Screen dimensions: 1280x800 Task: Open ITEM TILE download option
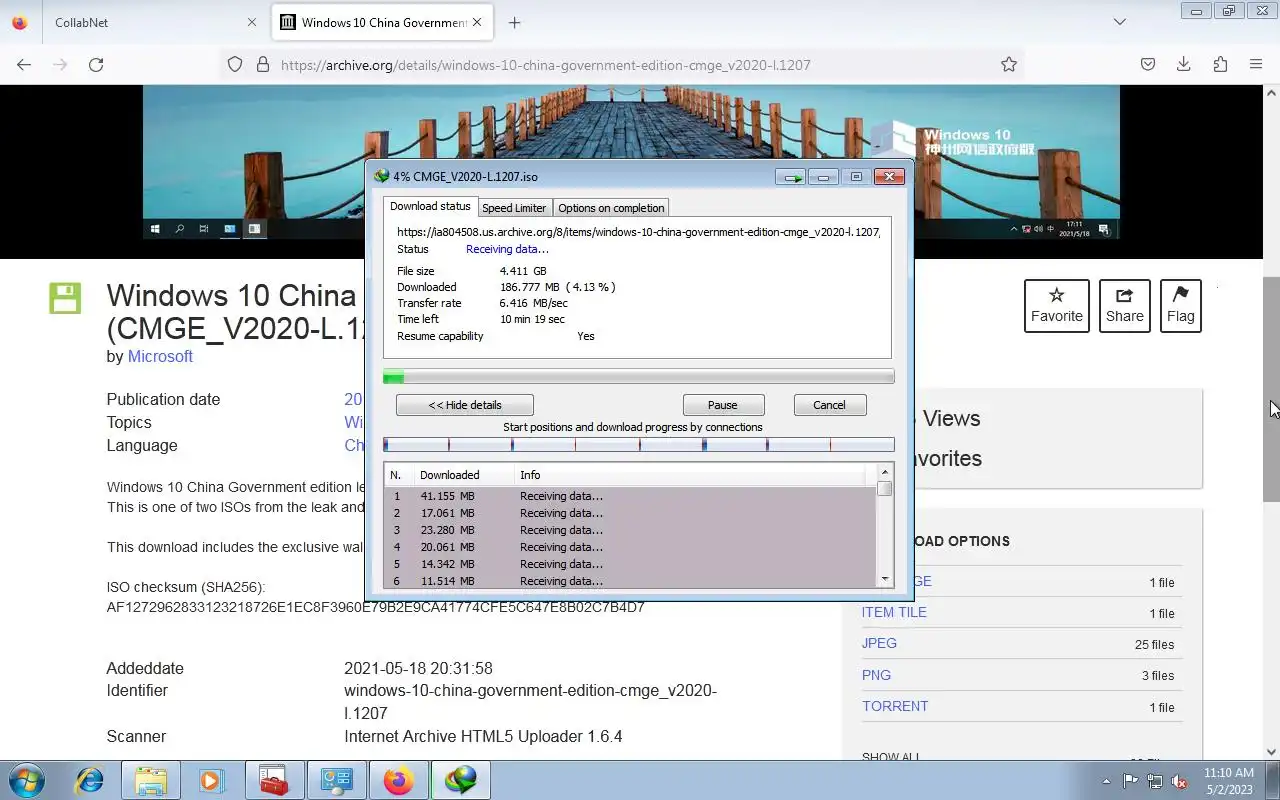tap(894, 612)
